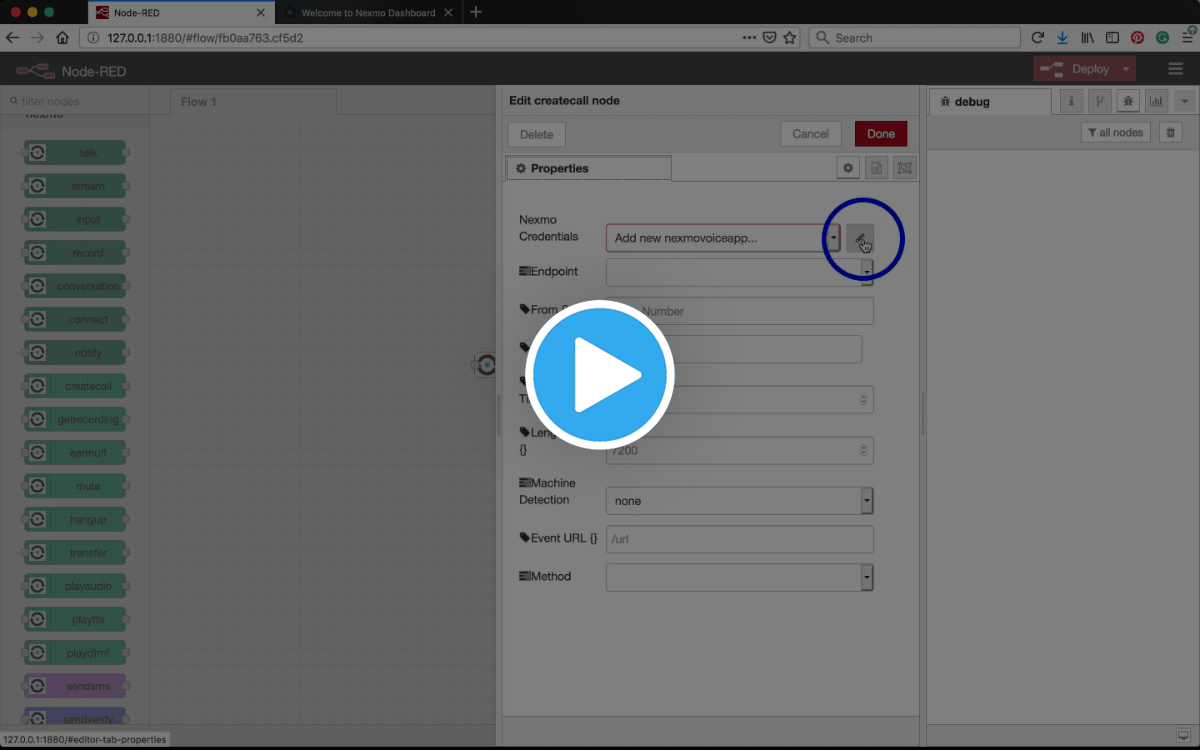Select the stream node in palette
This screenshot has width=1200, height=750.
tap(76, 186)
